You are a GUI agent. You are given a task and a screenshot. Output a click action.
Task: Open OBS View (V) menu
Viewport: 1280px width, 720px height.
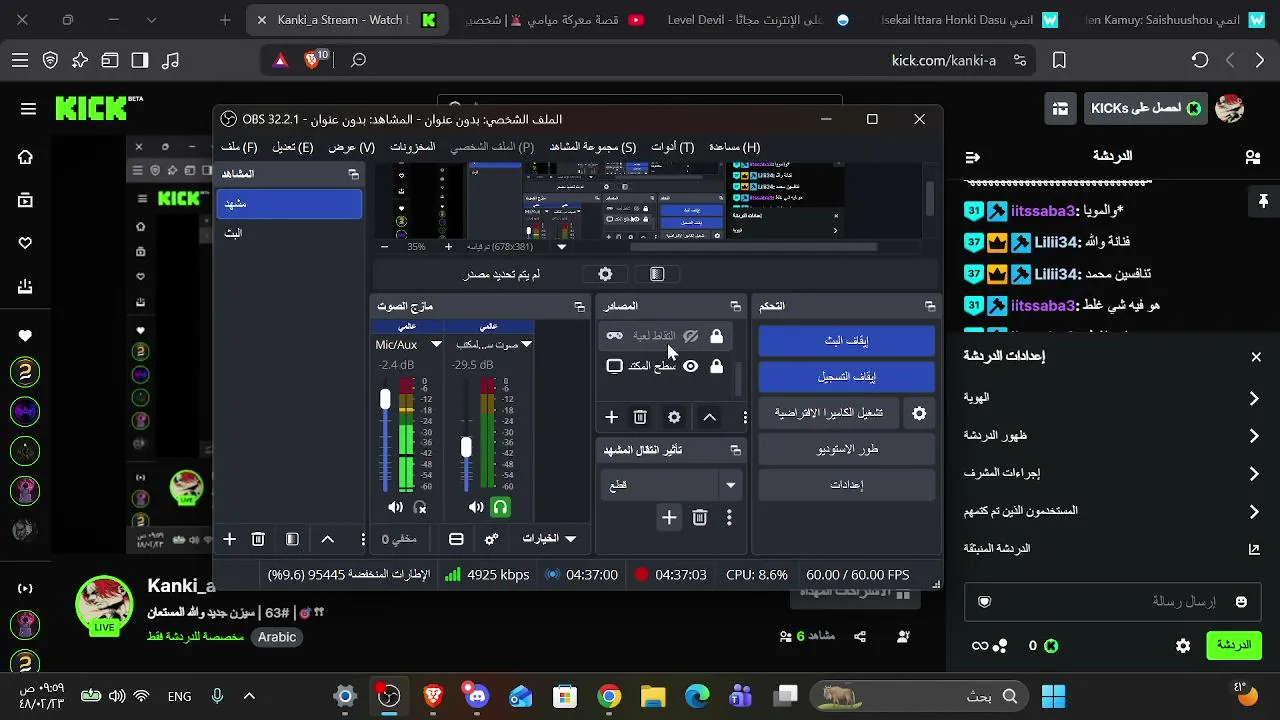coord(352,147)
